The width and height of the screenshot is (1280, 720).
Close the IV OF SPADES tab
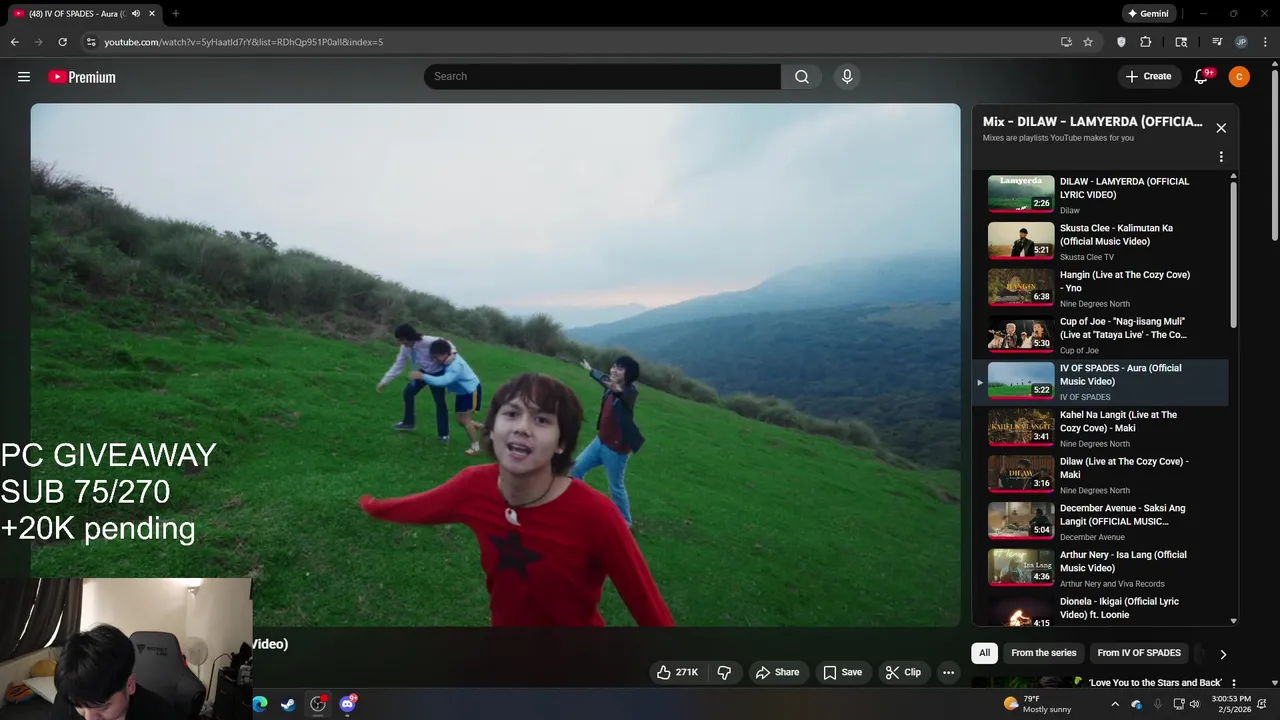151,14
